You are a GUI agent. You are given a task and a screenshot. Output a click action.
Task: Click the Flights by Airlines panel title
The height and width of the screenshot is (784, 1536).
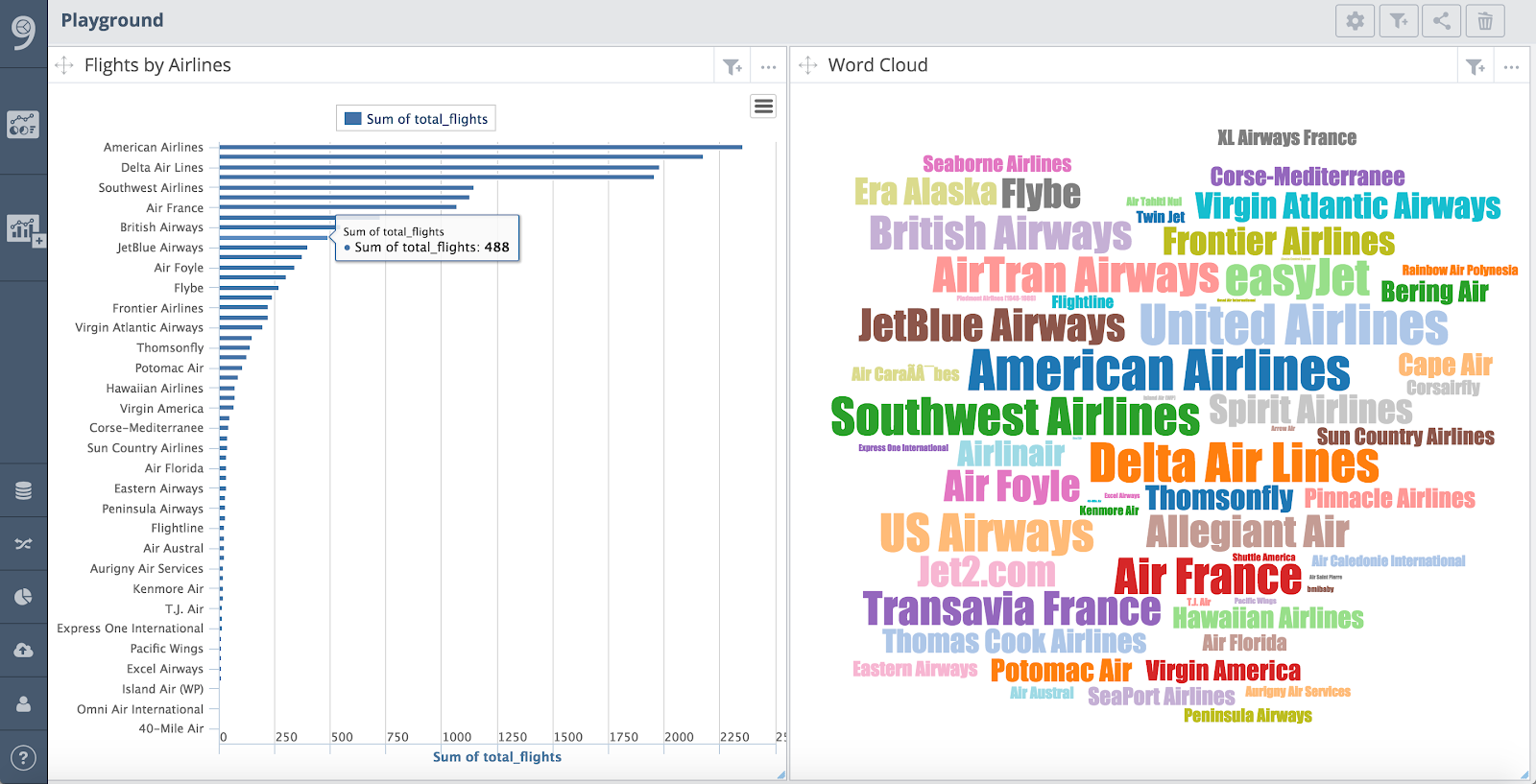click(157, 65)
